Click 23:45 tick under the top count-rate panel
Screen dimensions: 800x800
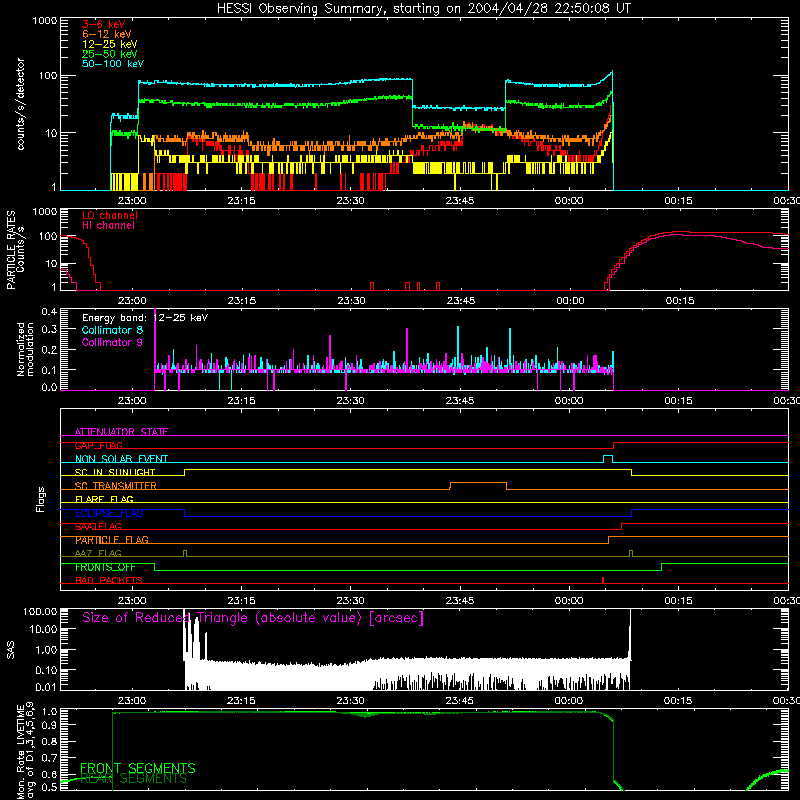(x=460, y=201)
